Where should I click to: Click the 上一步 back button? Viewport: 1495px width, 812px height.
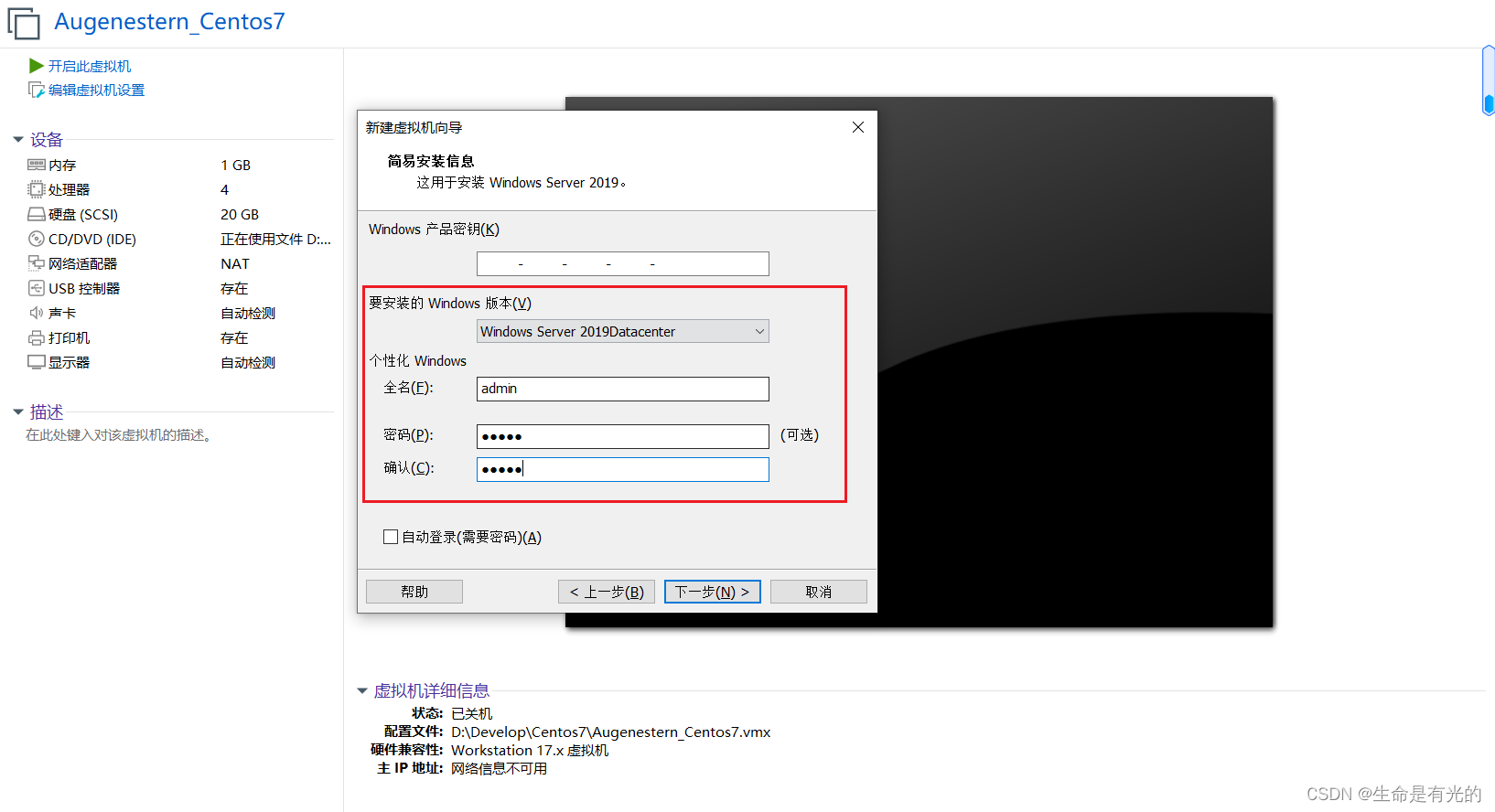[x=607, y=592]
